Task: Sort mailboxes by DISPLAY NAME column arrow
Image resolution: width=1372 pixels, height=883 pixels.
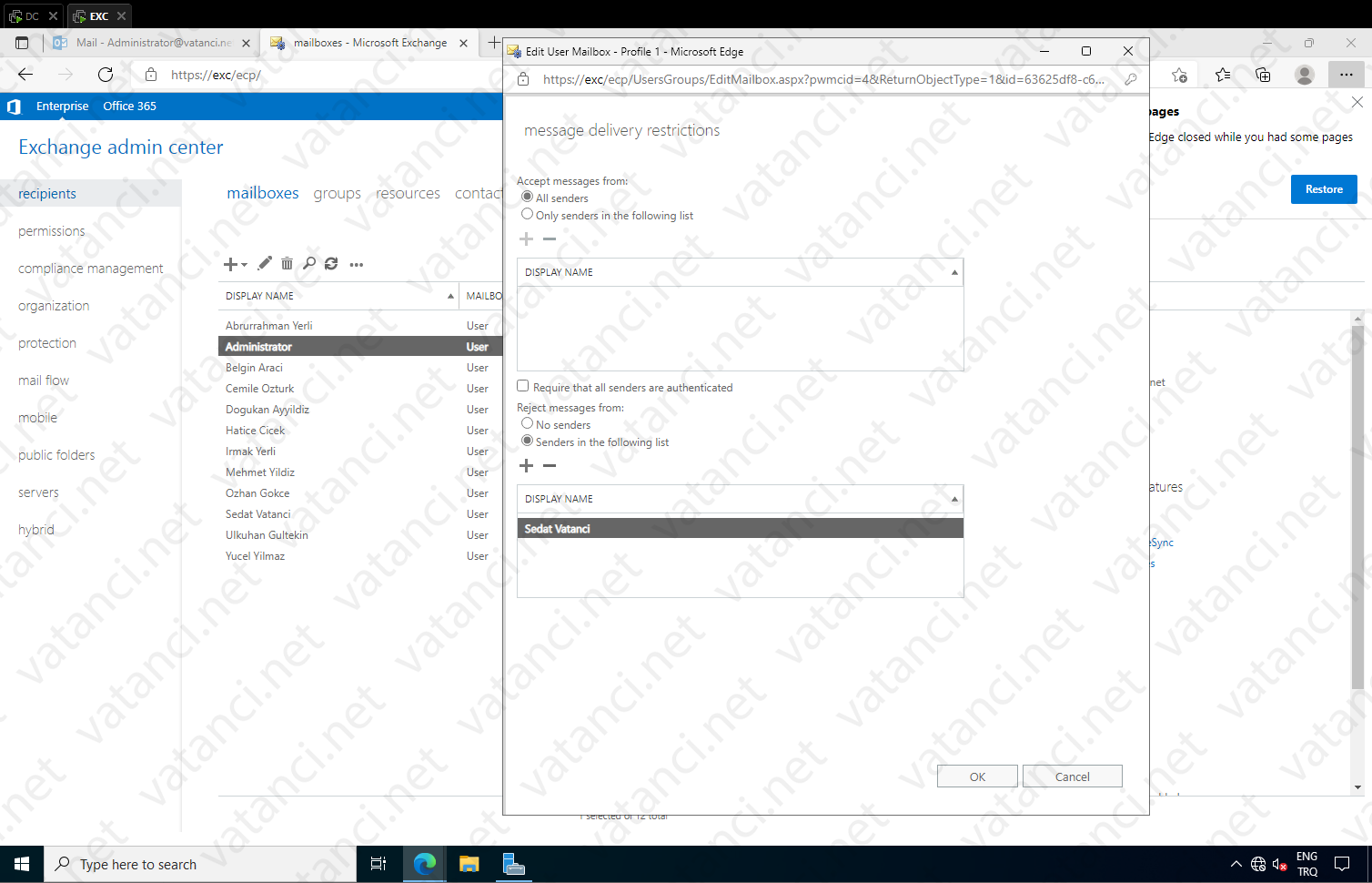Action: pos(450,296)
